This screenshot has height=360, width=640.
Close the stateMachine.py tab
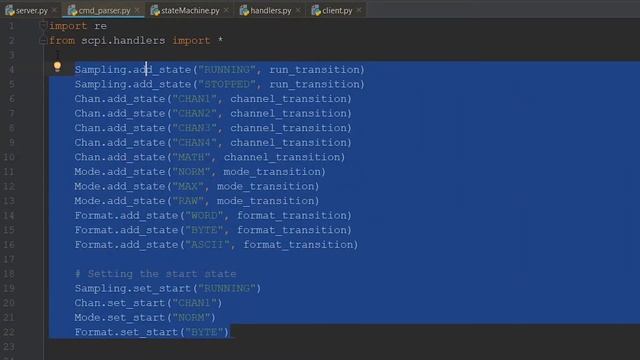(x=227, y=10)
